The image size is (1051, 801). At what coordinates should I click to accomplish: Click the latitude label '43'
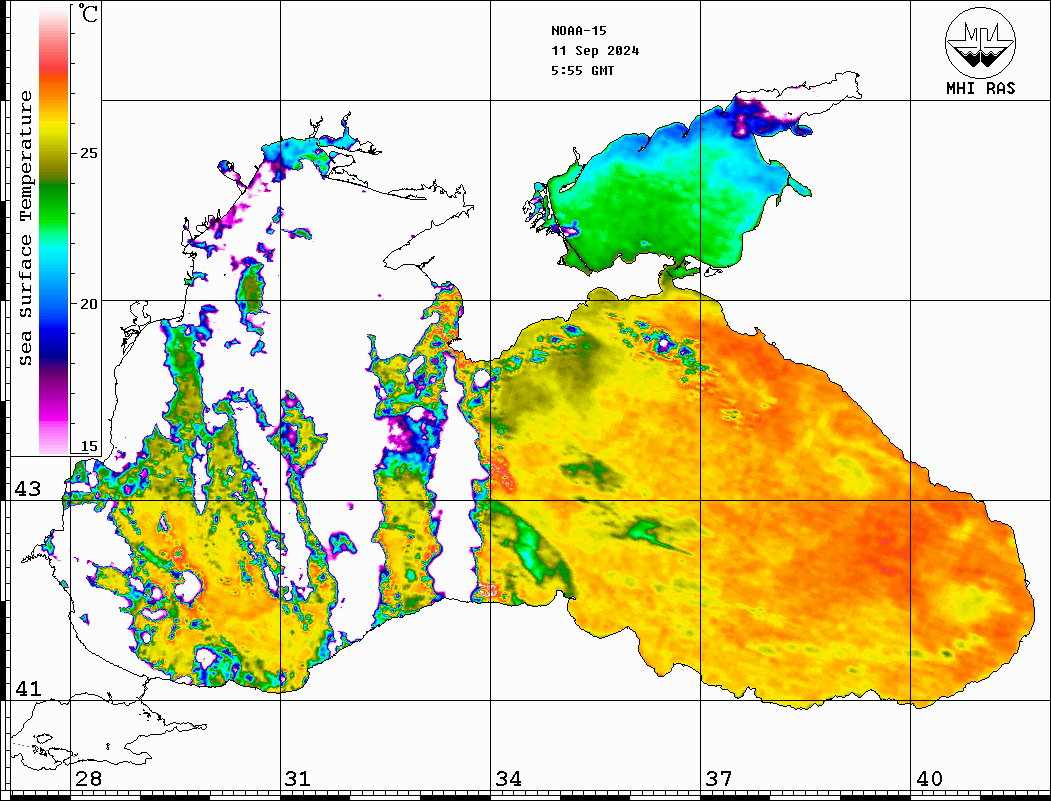pos(27,489)
